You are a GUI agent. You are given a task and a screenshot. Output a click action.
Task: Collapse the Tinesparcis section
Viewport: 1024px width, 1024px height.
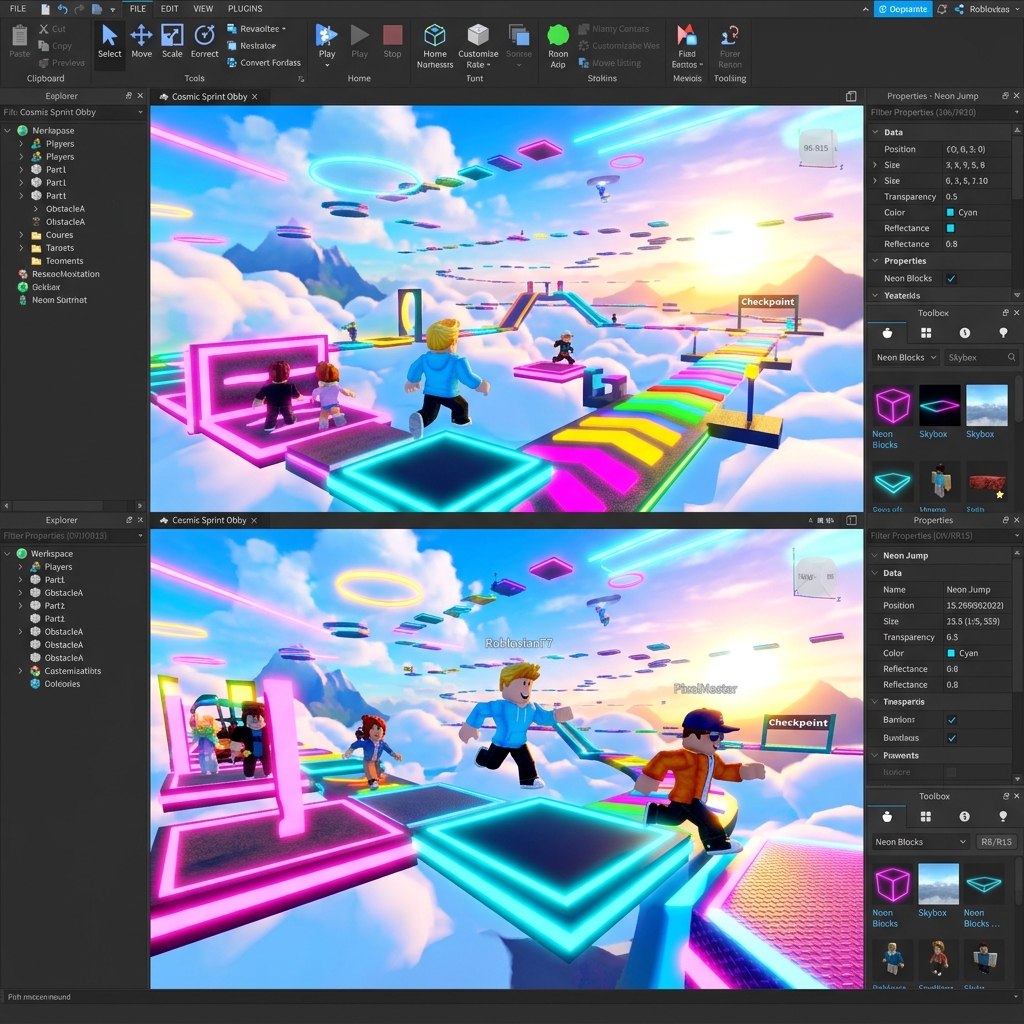tap(875, 702)
